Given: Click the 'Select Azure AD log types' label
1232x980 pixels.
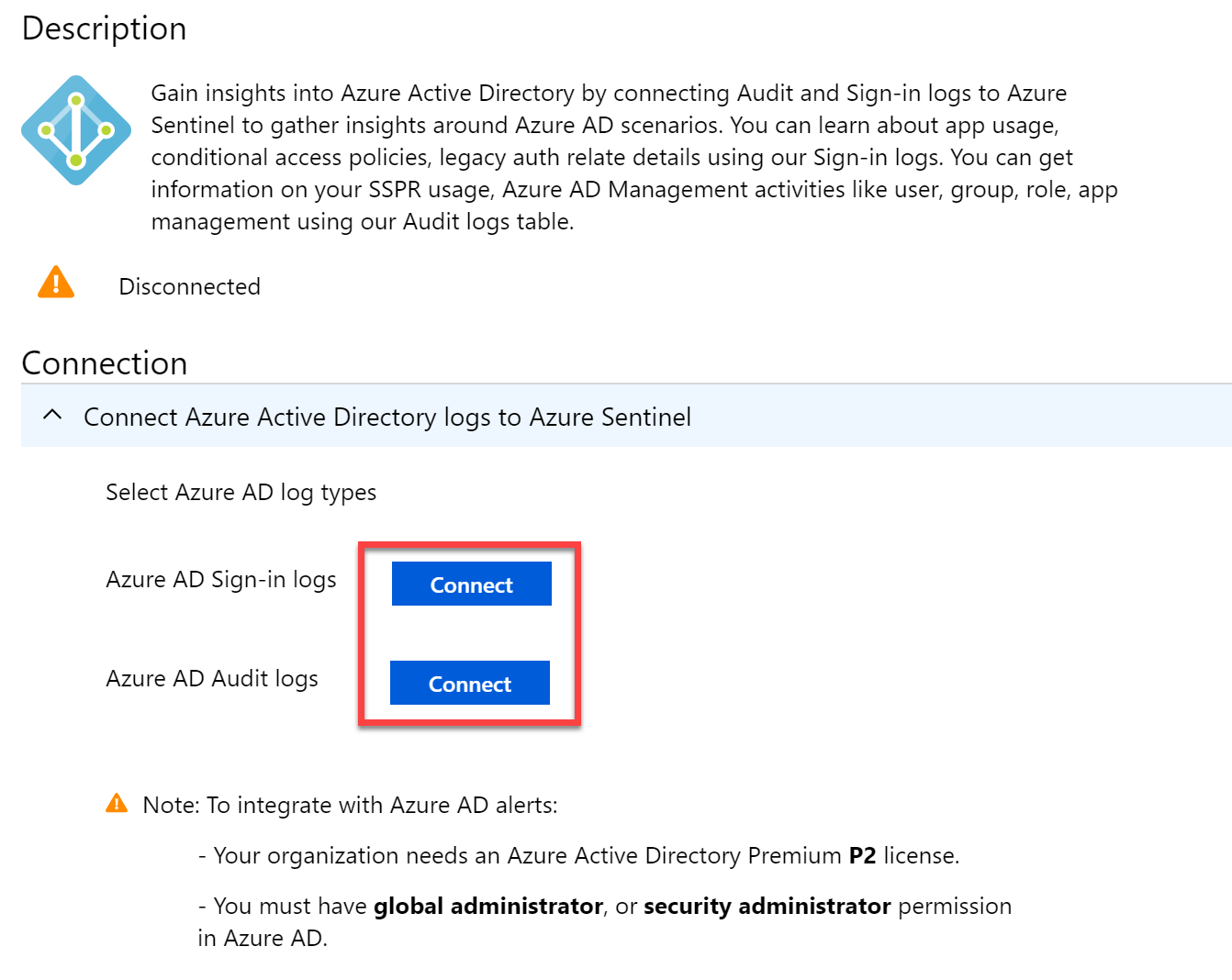Looking at the screenshot, I should [241, 493].
